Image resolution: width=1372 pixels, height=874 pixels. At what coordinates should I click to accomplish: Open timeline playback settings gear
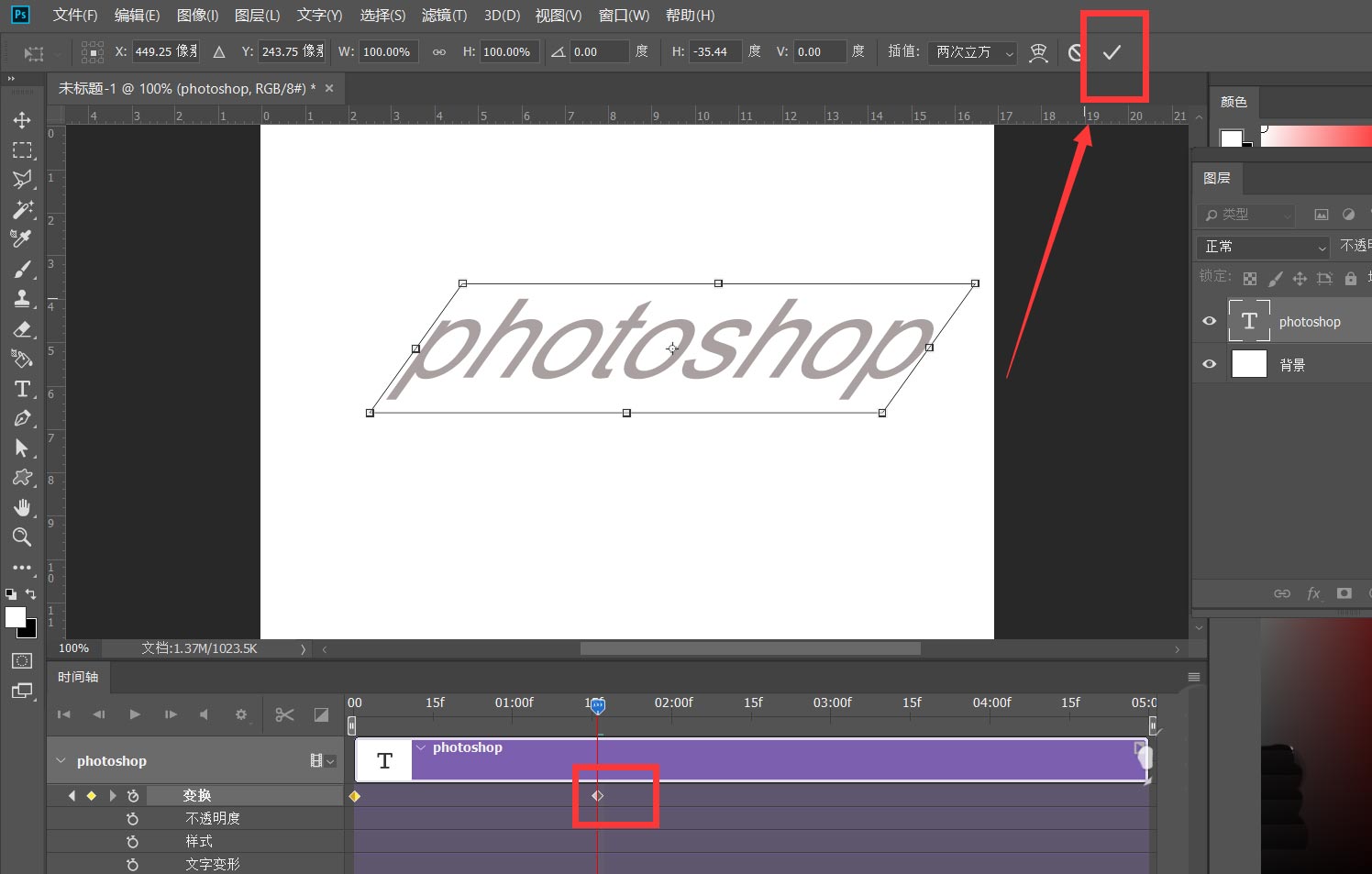tap(241, 714)
